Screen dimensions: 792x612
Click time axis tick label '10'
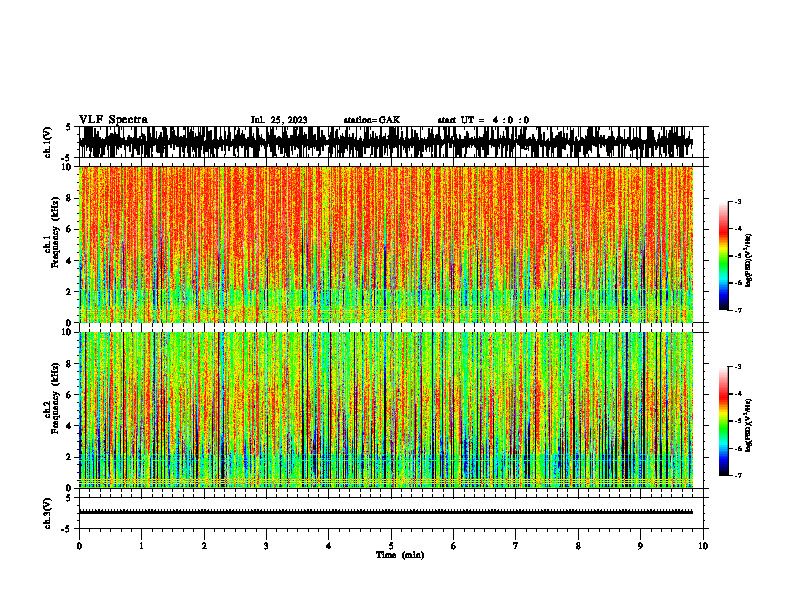(x=703, y=546)
